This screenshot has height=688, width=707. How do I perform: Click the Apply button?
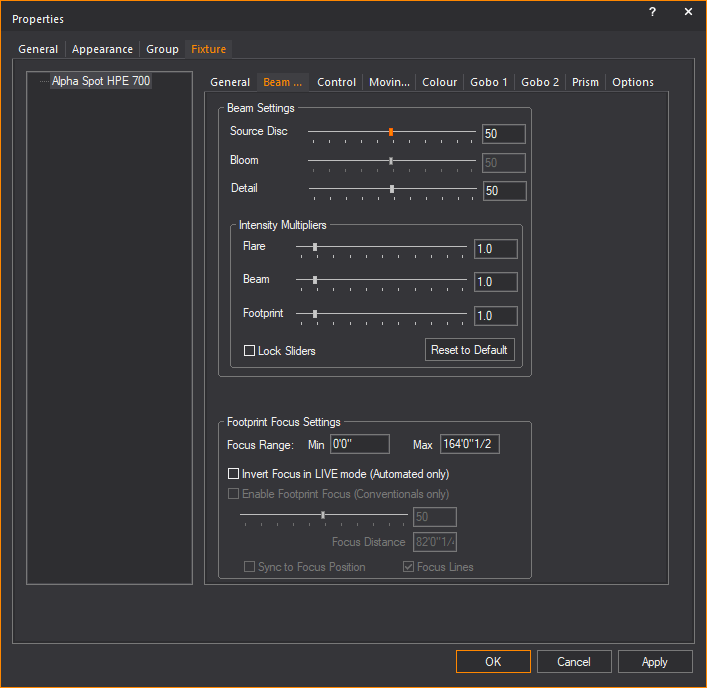655,662
